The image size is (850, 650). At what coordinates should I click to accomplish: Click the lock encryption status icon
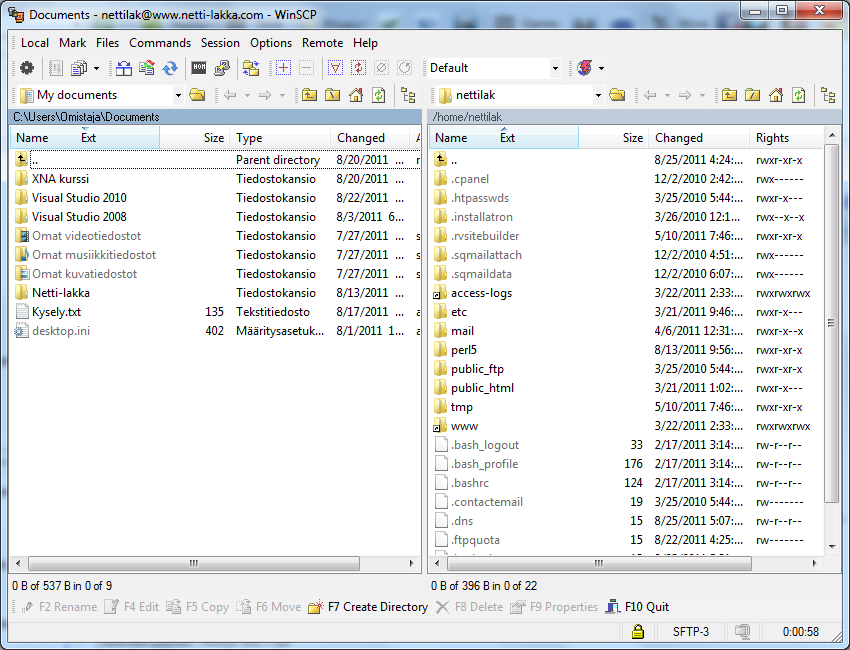pos(638,631)
